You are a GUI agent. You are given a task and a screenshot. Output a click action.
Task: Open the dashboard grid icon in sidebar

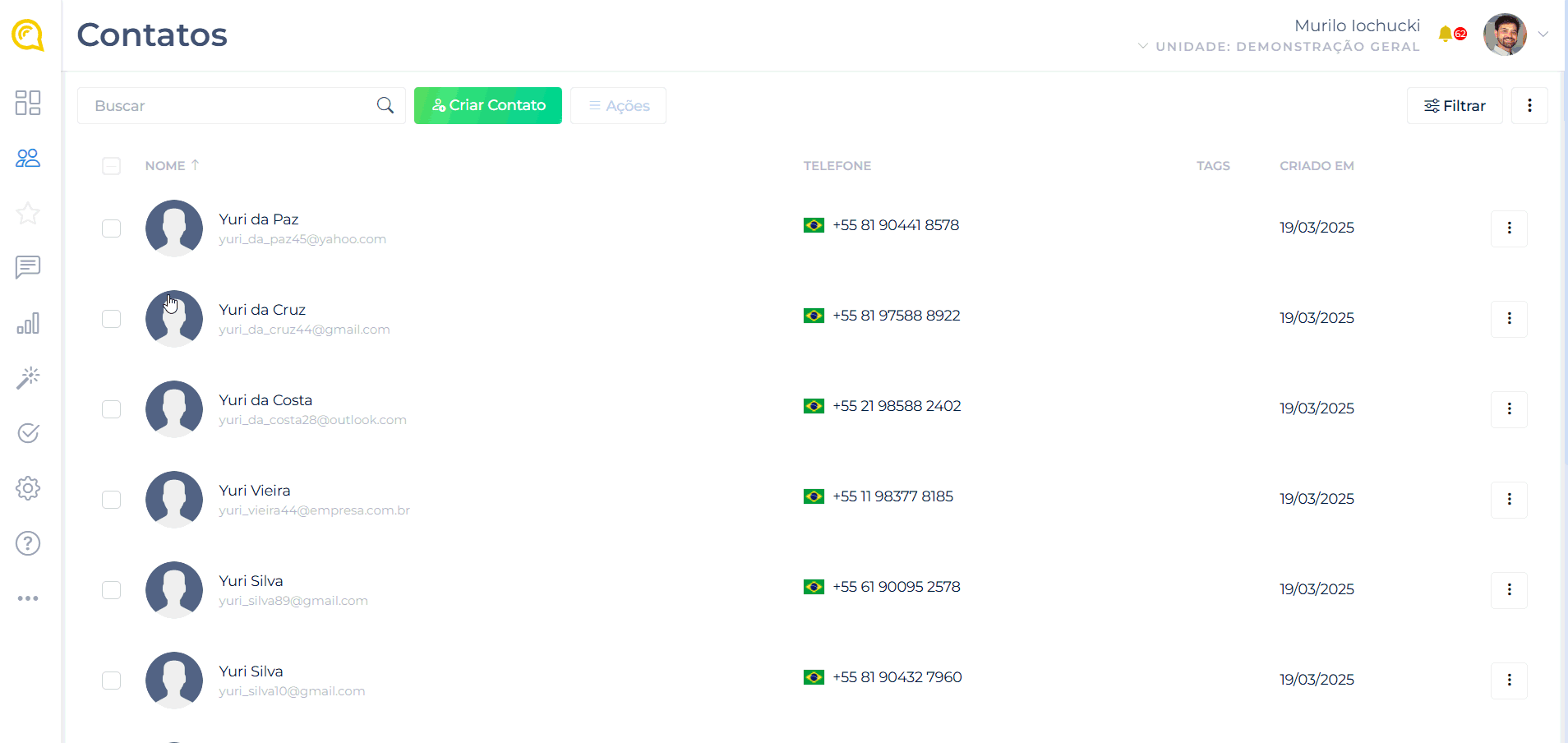pyautogui.click(x=28, y=103)
